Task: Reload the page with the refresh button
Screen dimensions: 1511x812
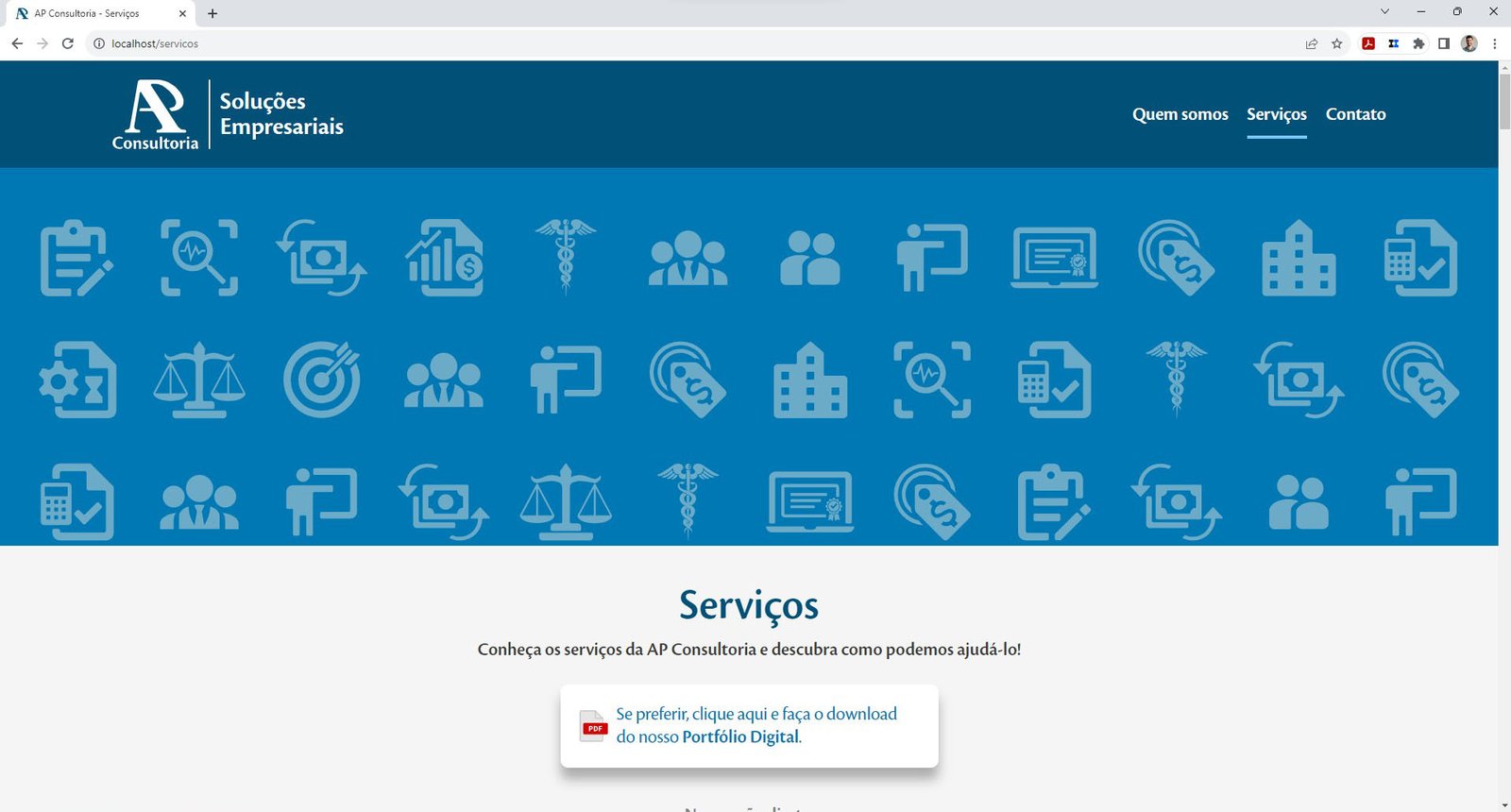Action: (68, 43)
